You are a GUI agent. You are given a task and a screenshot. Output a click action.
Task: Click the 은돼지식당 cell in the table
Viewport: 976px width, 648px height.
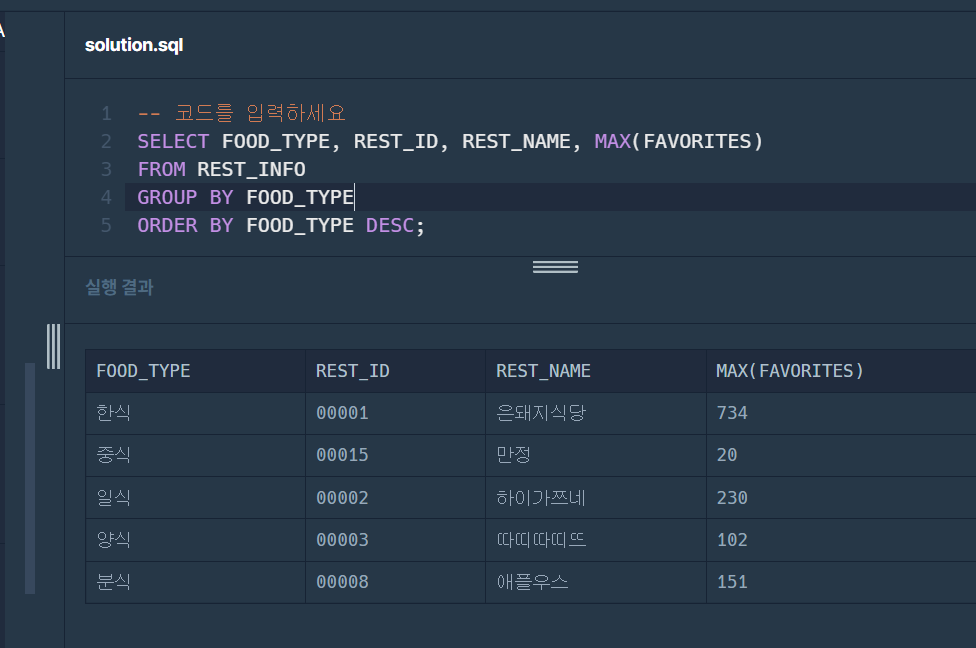[x=541, y=412]
